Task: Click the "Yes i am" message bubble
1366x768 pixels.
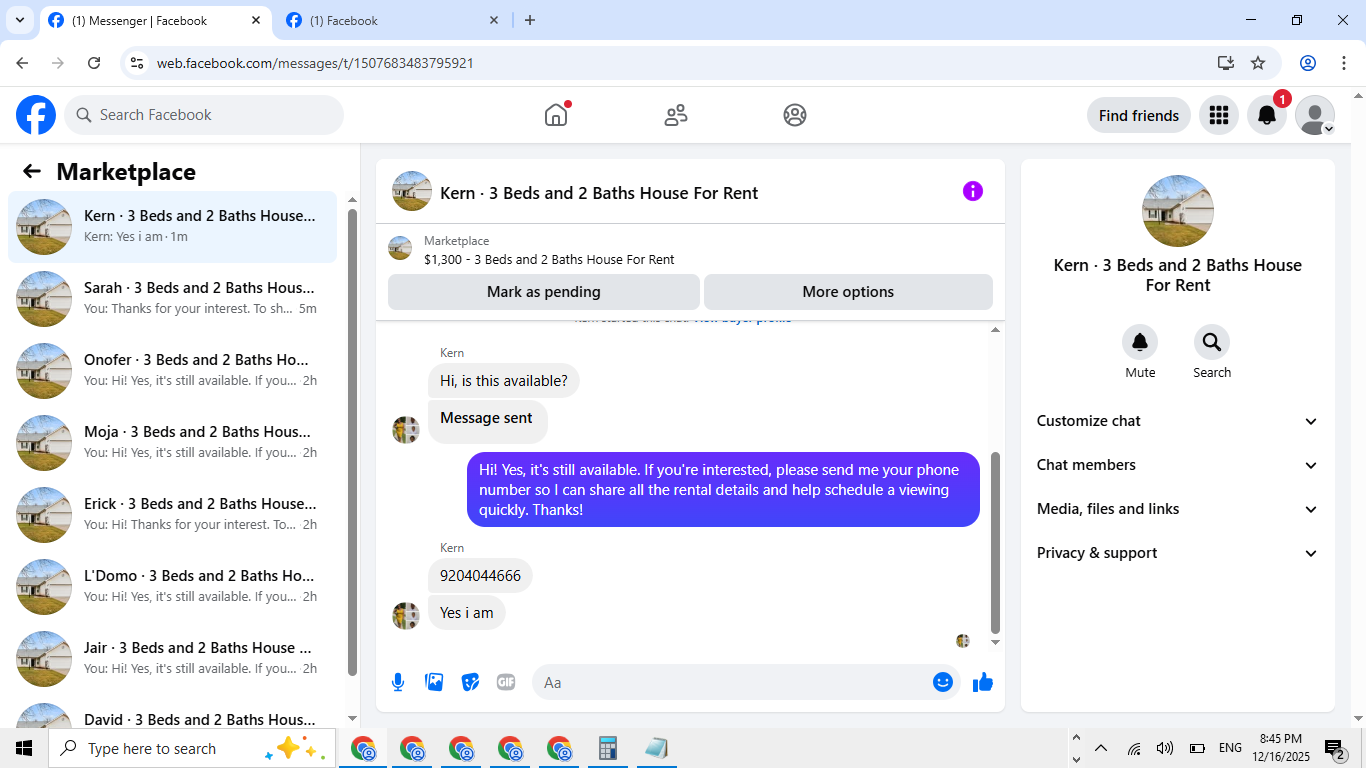Action: click(x=467, y=613)
